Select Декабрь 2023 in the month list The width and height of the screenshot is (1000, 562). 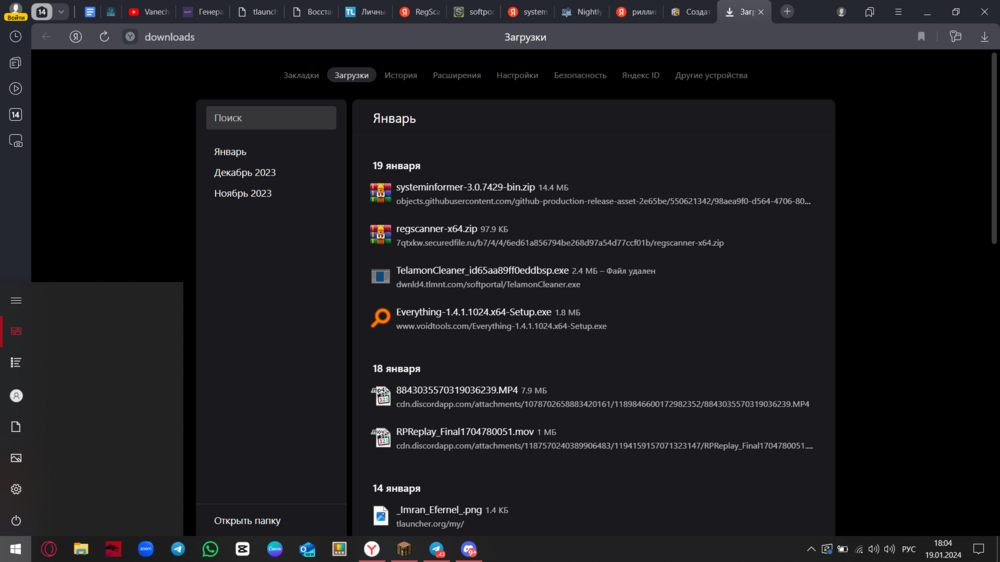pyautogui.click(x=245, y=172)
